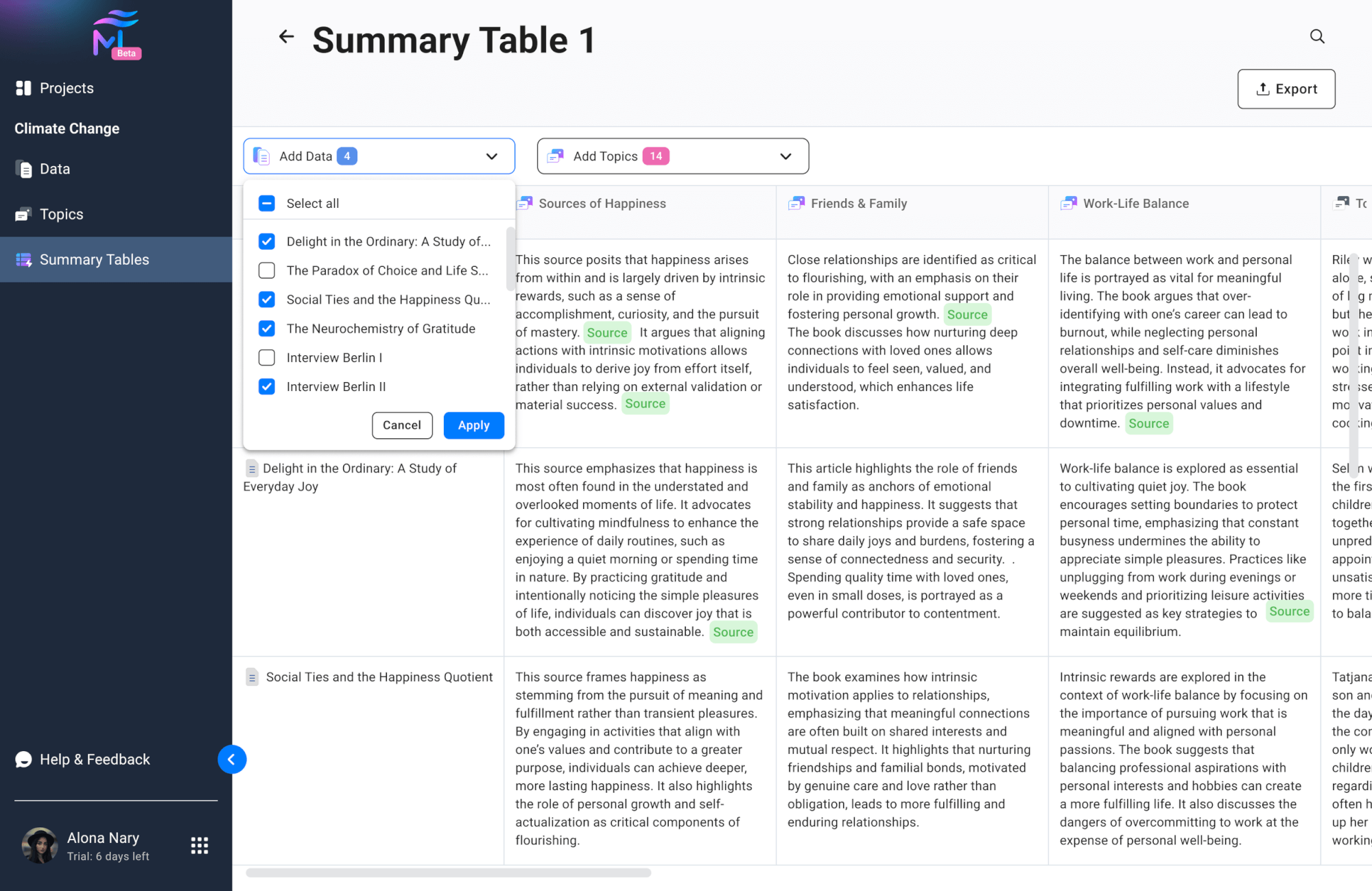
Task: Click 'Trial: 6 days left' text
Action: pos(108,857)
